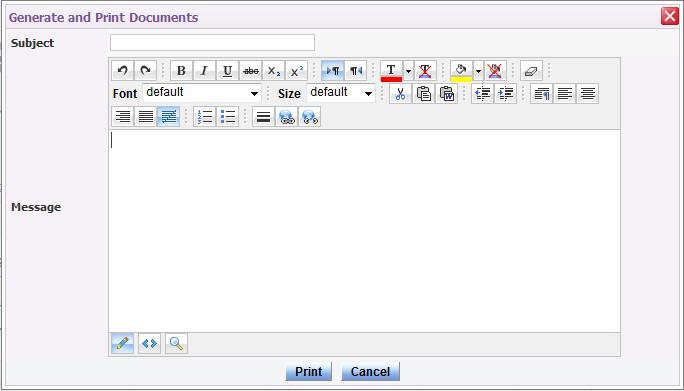Expand the text color picker arrow
684x391 pixels.
408,71
